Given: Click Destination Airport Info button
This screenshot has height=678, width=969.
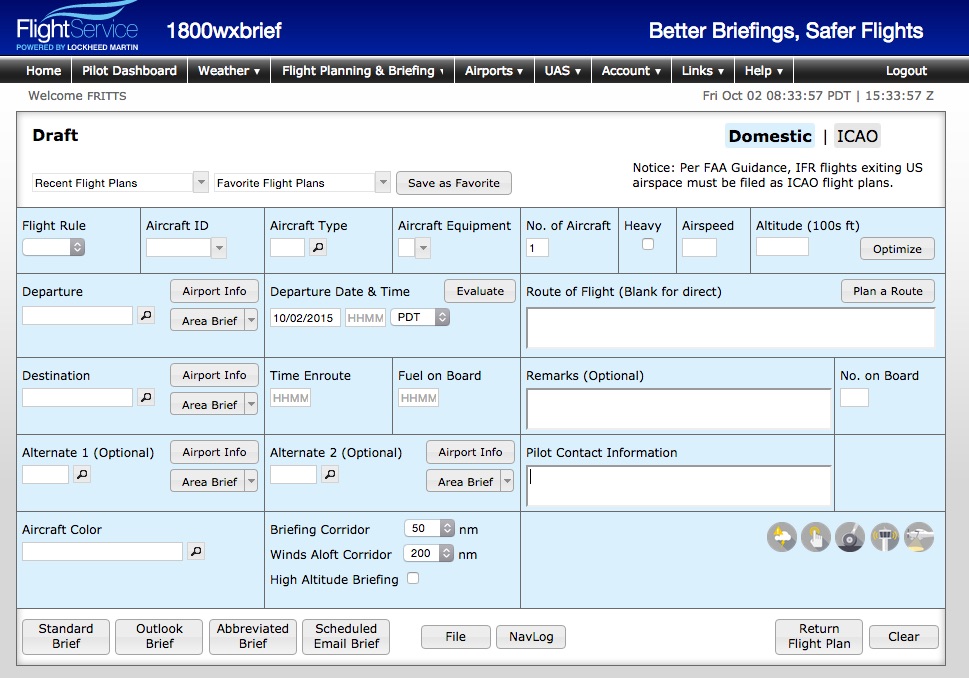Looking at the screenshot, I should [214, 375].
